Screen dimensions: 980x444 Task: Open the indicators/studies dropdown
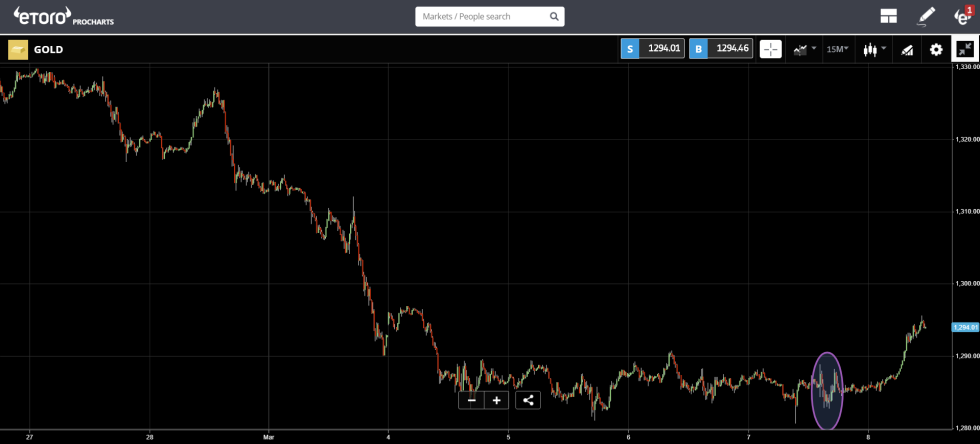[804, 49]
